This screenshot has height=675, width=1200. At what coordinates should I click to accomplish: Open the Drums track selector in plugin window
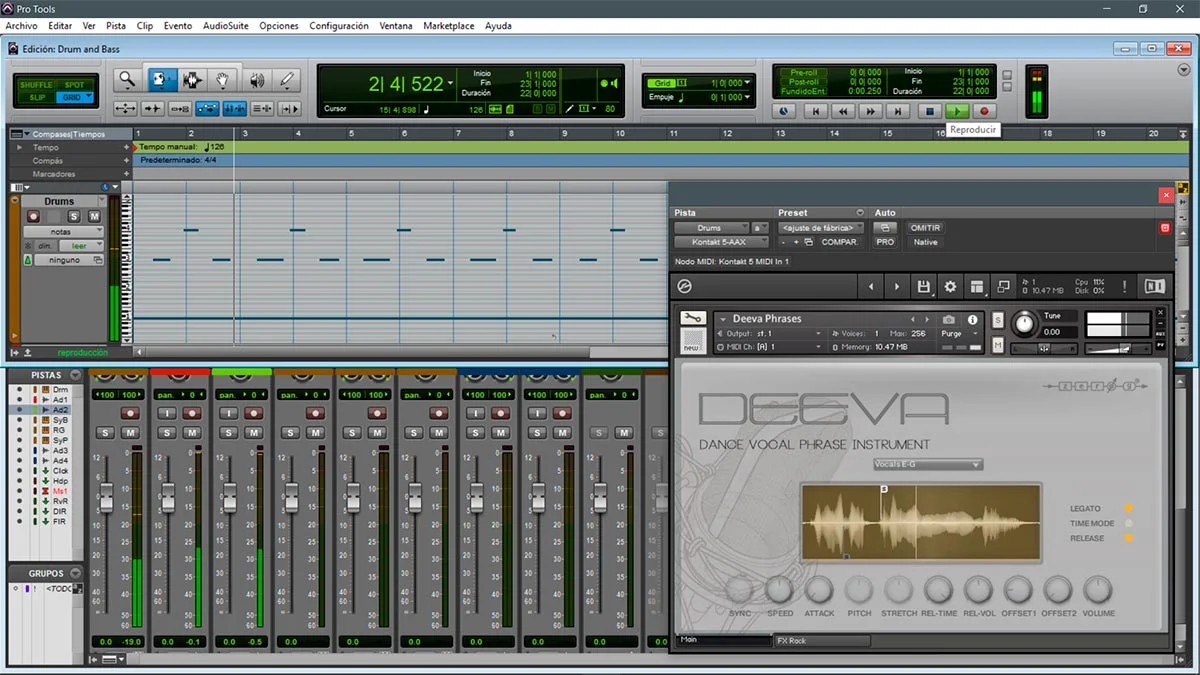click(x=710, y=228)
